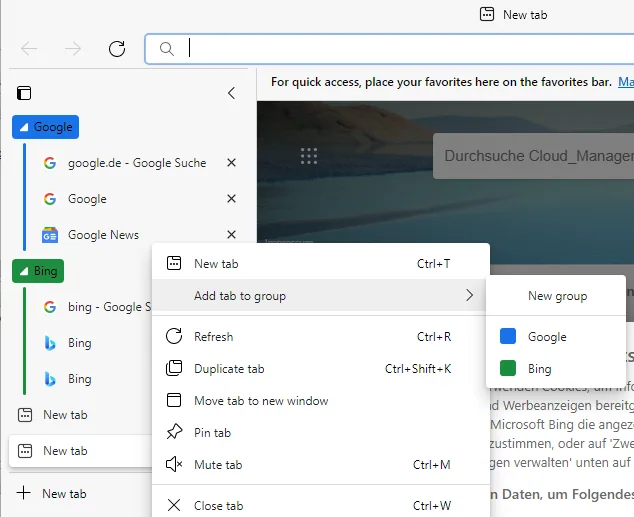The height and width of the screenshot is (517, 634).
Task: Click the icon in context menu New tab entry
Action: click(174, 263)
